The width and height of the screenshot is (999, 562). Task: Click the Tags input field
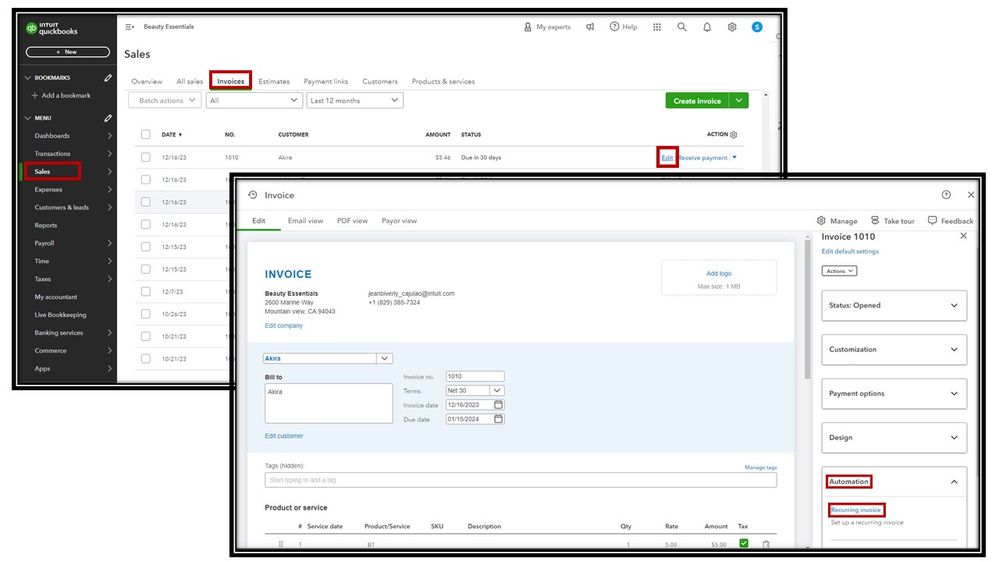coord(521,480)
